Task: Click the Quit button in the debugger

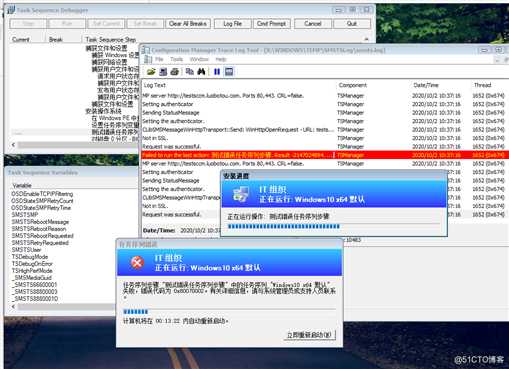Action: tap(352, 24)
